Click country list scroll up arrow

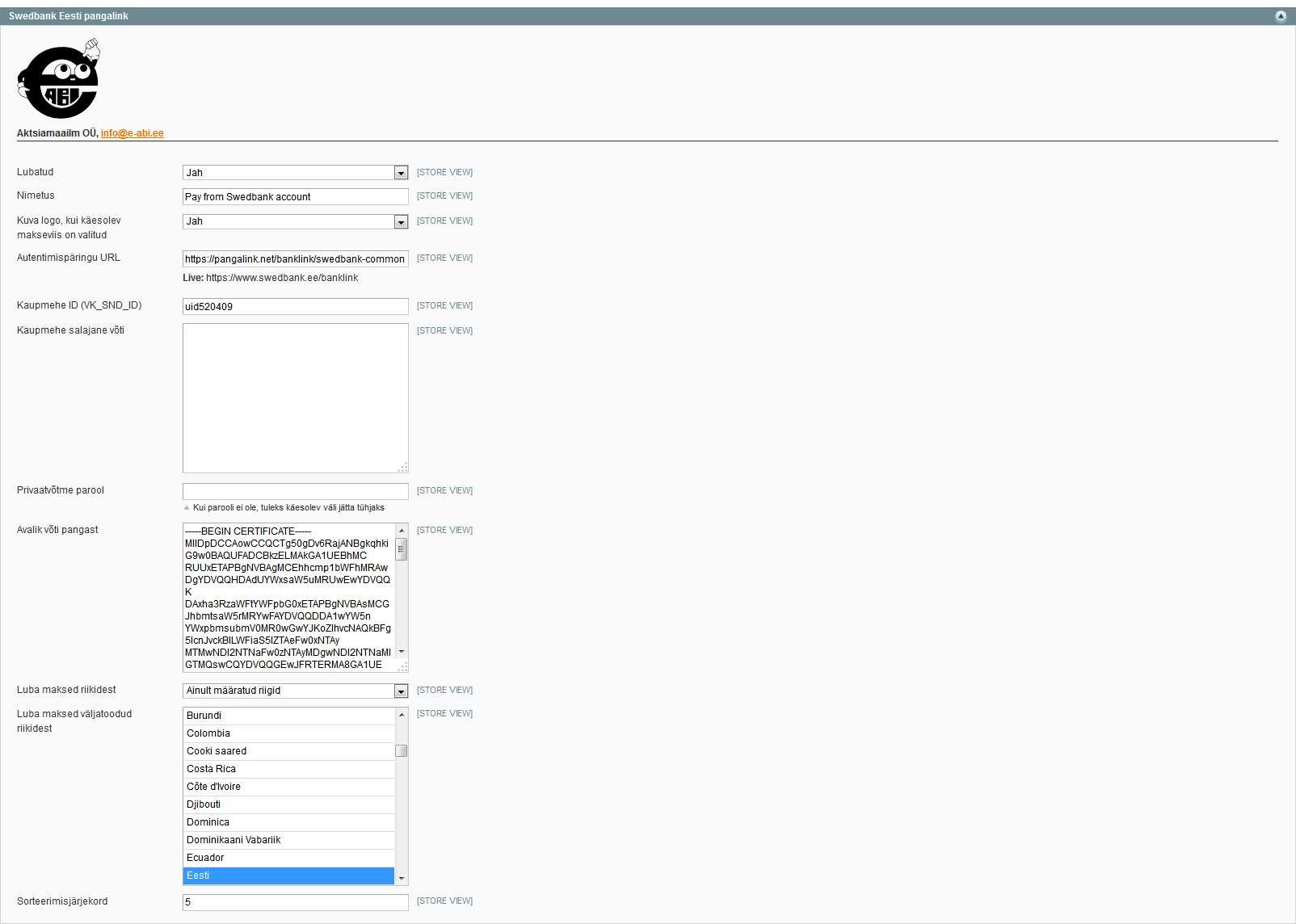(x=402, y=715)
